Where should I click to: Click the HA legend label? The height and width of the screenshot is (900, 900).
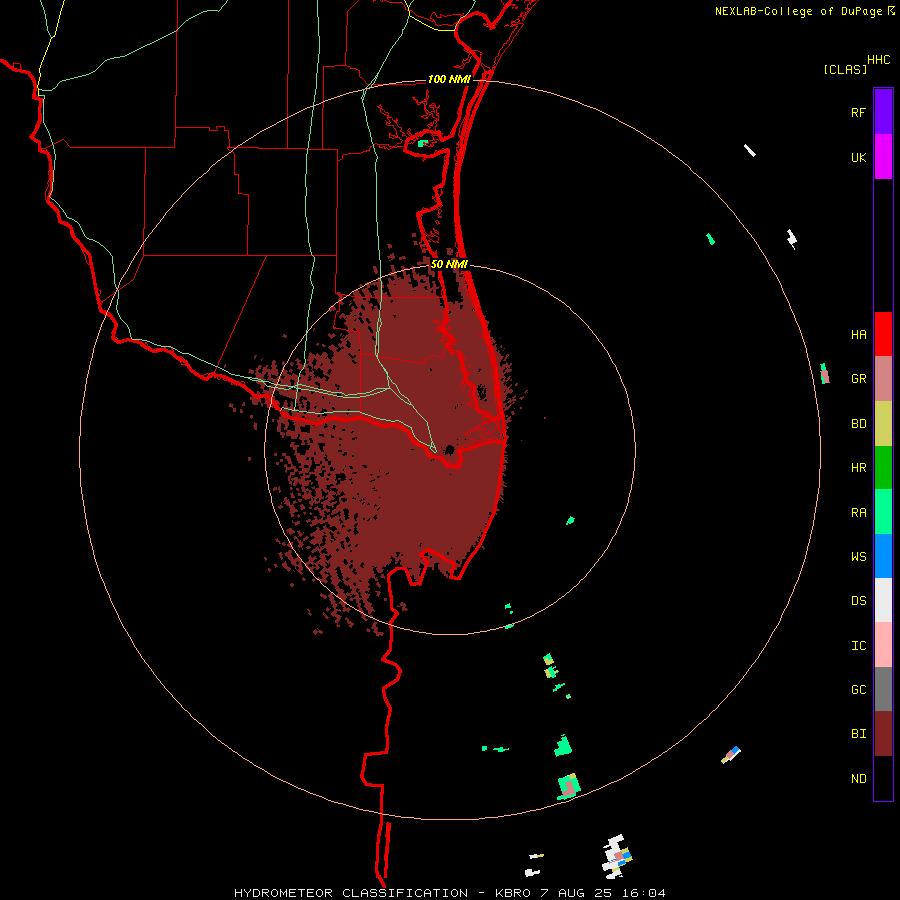click(x=858, y=335)
